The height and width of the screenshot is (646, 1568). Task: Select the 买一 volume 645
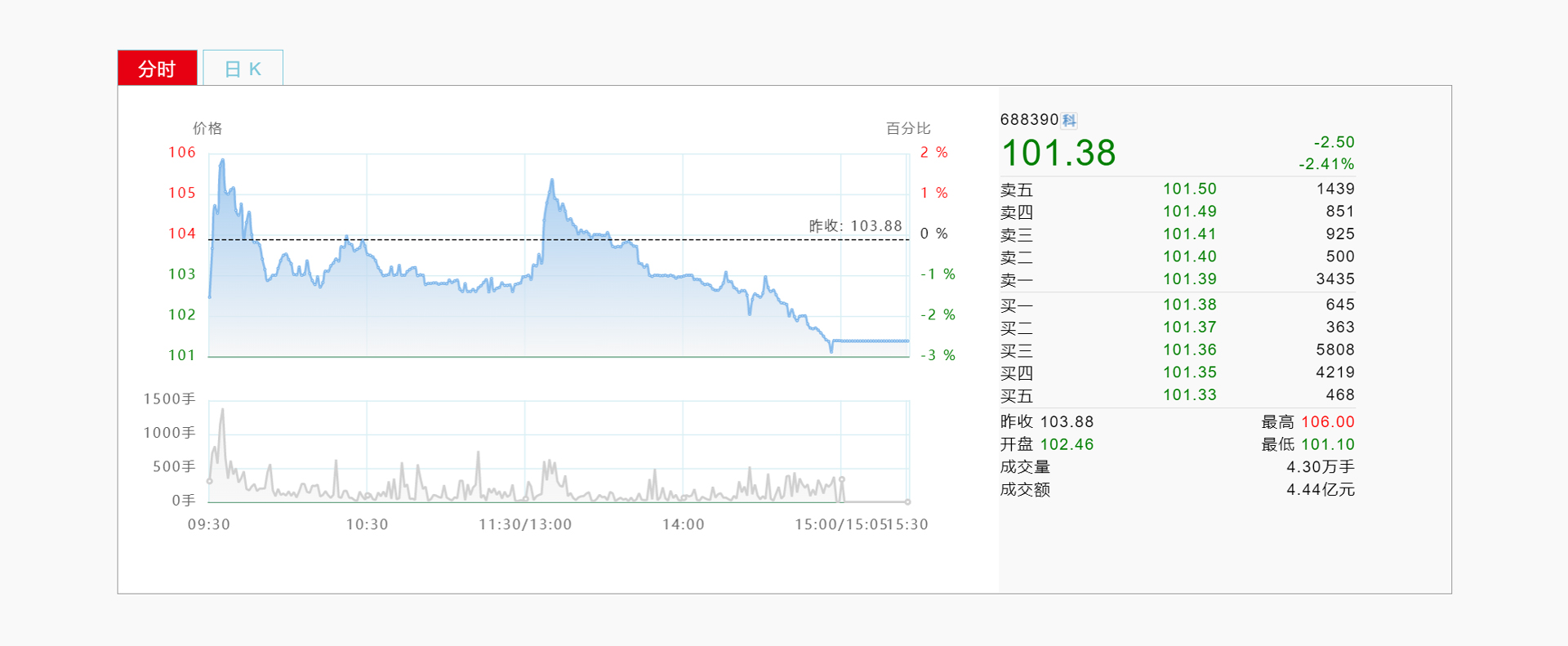1341,305
